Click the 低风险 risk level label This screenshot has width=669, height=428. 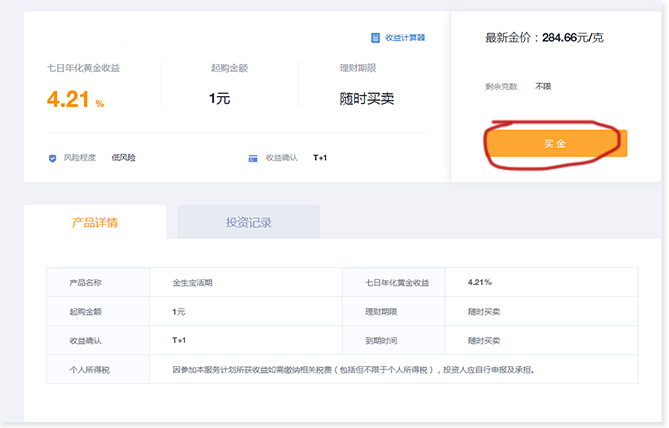[x=124, y=158]
